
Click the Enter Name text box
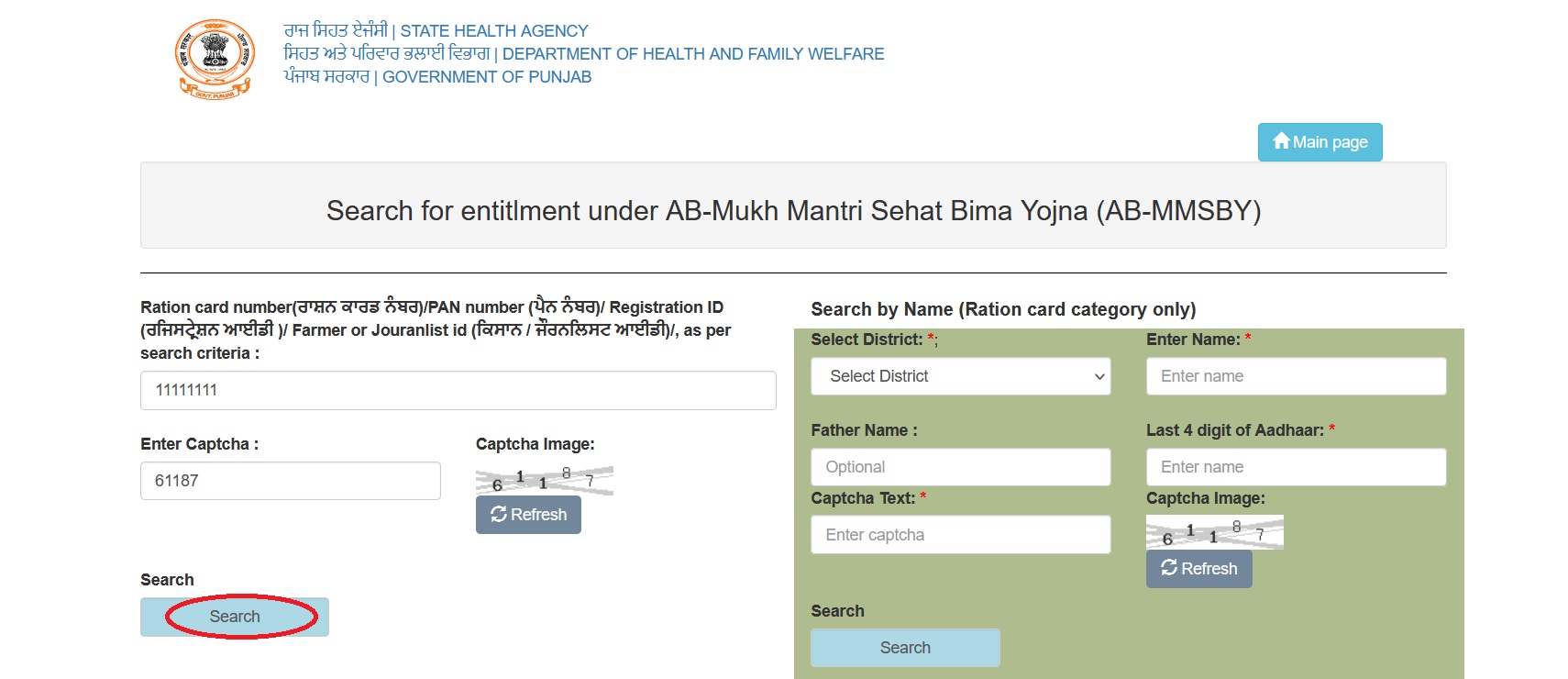pyautogui.click(x=1296, y=376)
